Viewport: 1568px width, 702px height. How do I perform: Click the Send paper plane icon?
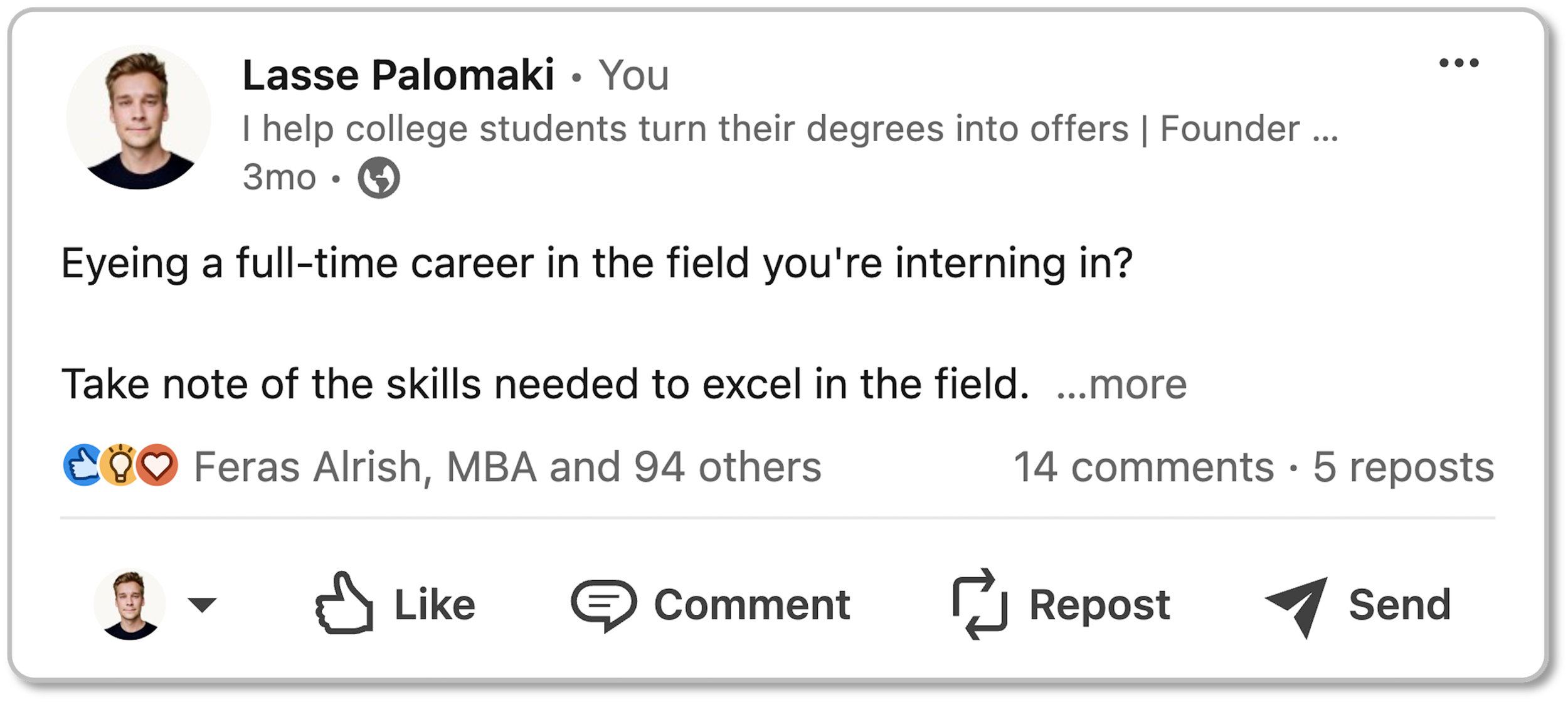tap(1297, 605)
